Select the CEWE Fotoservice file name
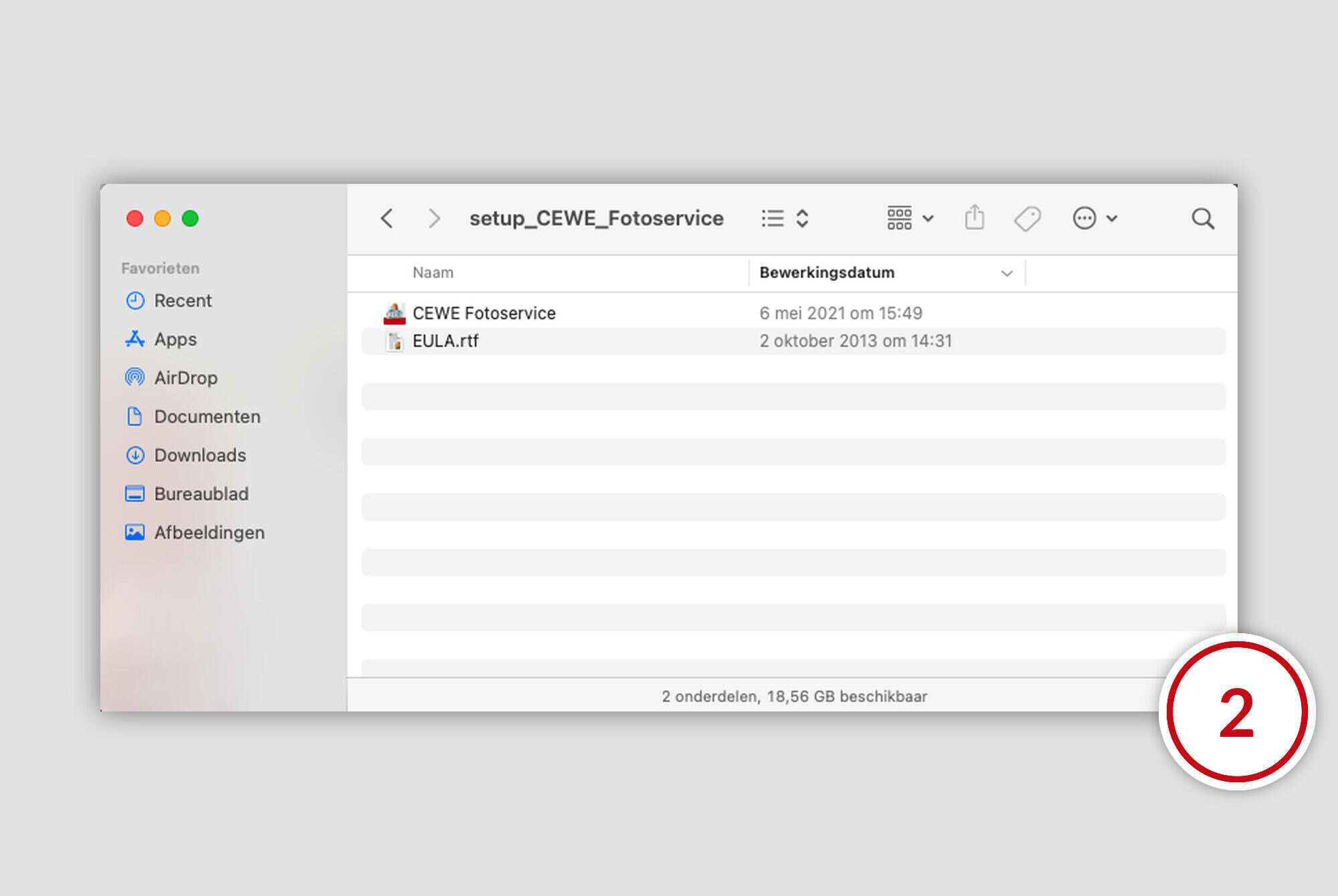 coord(484,314)
